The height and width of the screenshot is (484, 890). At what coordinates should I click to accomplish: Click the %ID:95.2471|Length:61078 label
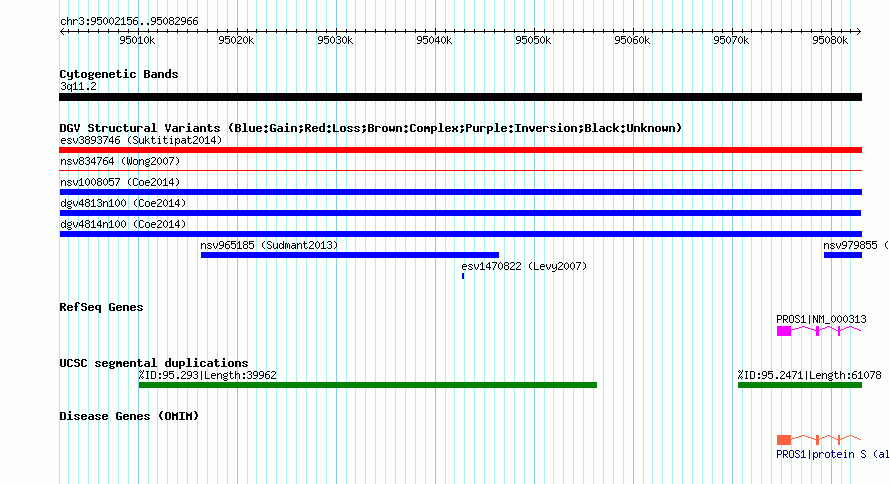click(809, 375)
